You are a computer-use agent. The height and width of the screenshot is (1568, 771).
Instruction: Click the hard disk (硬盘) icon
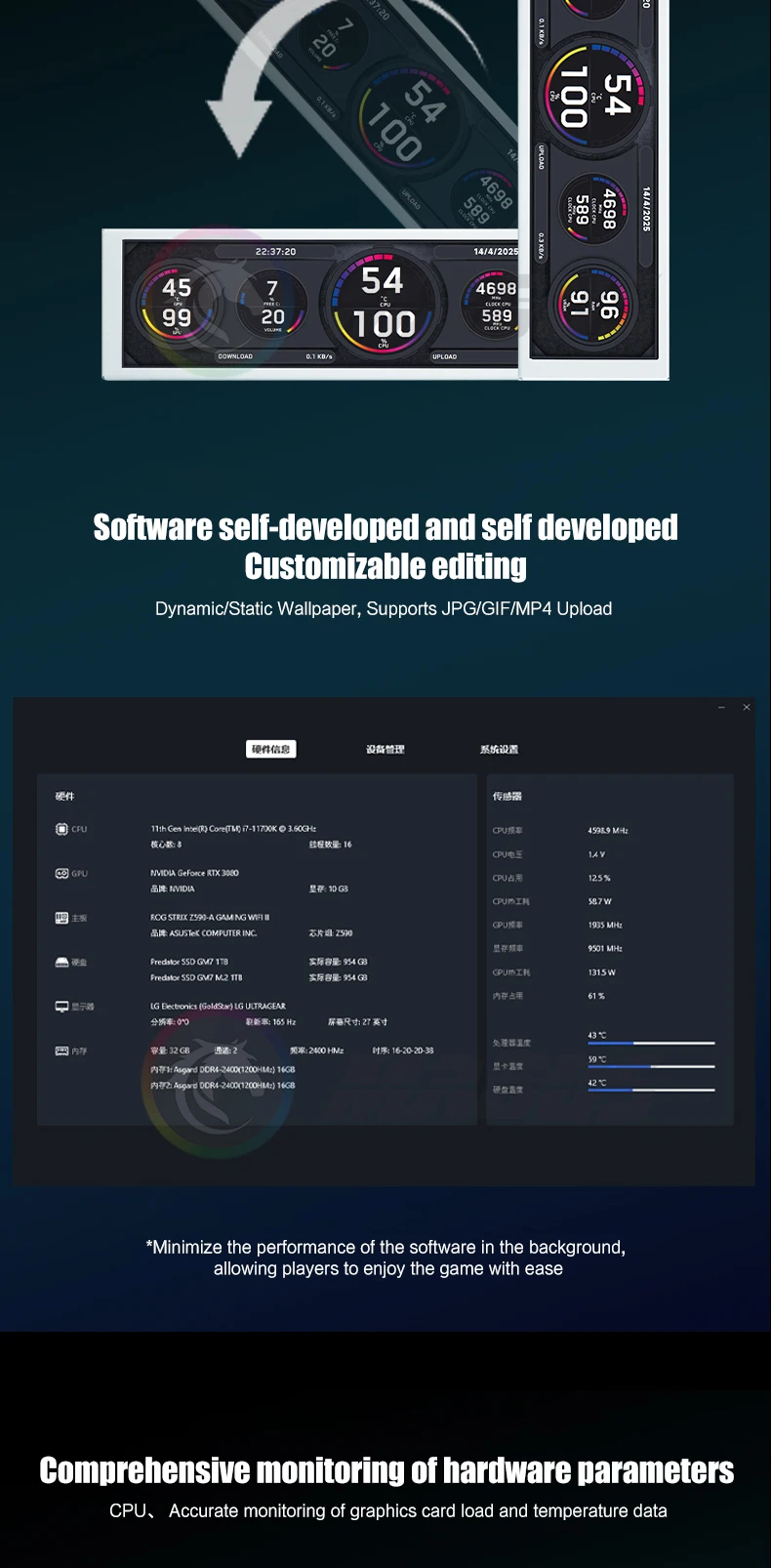click(61, 962)
